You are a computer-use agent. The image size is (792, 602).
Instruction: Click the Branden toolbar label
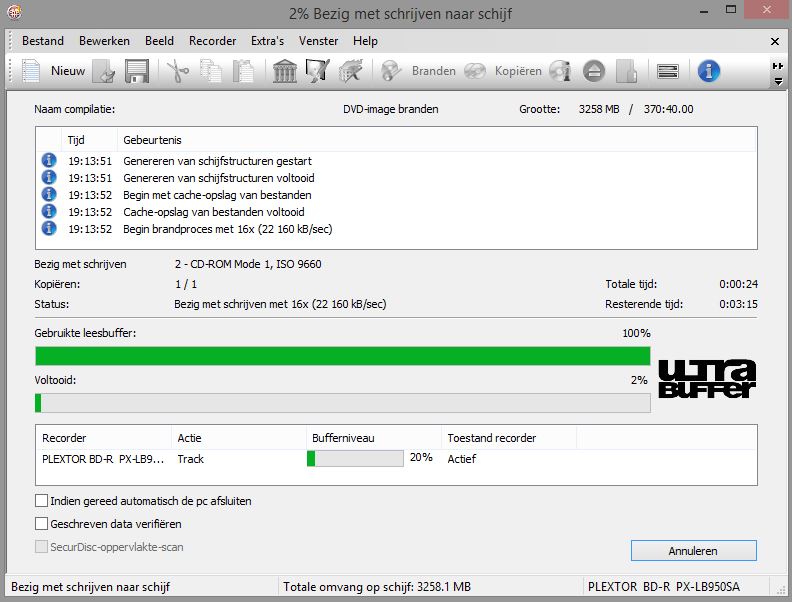433,71
